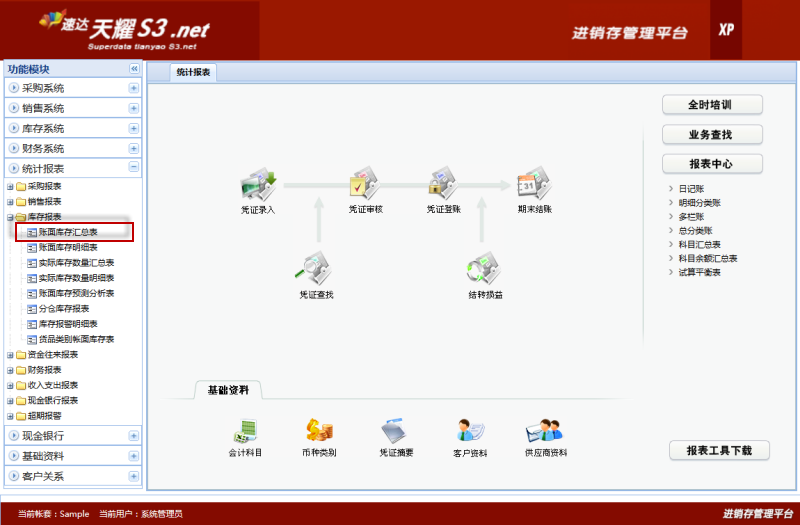Select the 币种类别 currency type icon

coord(320,431)
